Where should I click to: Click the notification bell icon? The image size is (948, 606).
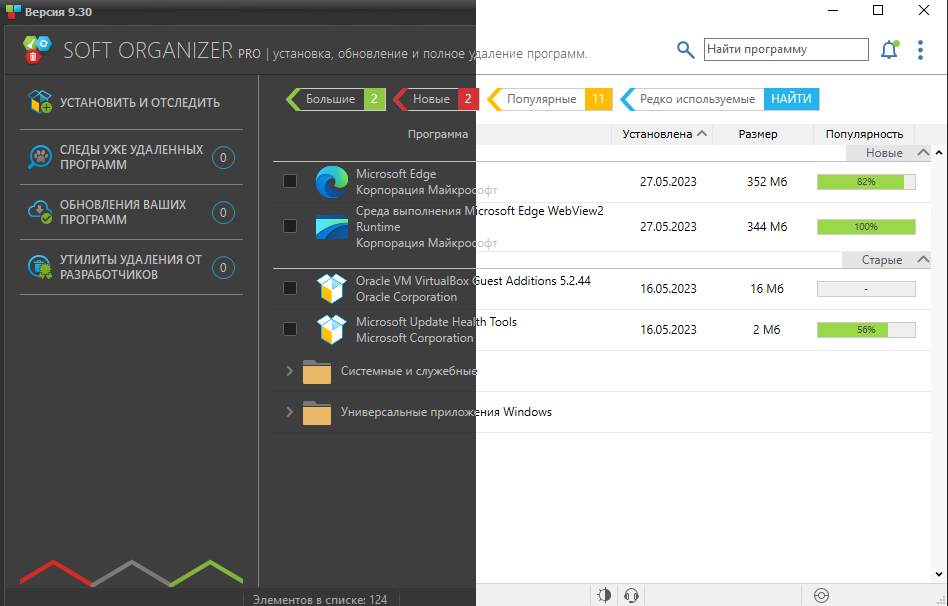(x=889, y=49)
